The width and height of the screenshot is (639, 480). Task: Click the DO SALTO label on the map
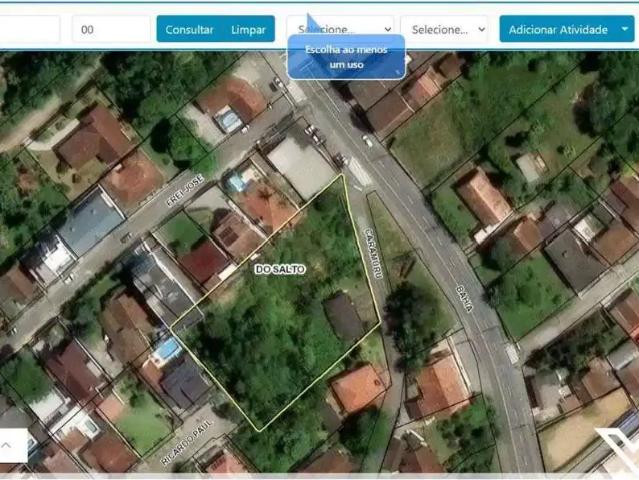(x=280, y=269)
